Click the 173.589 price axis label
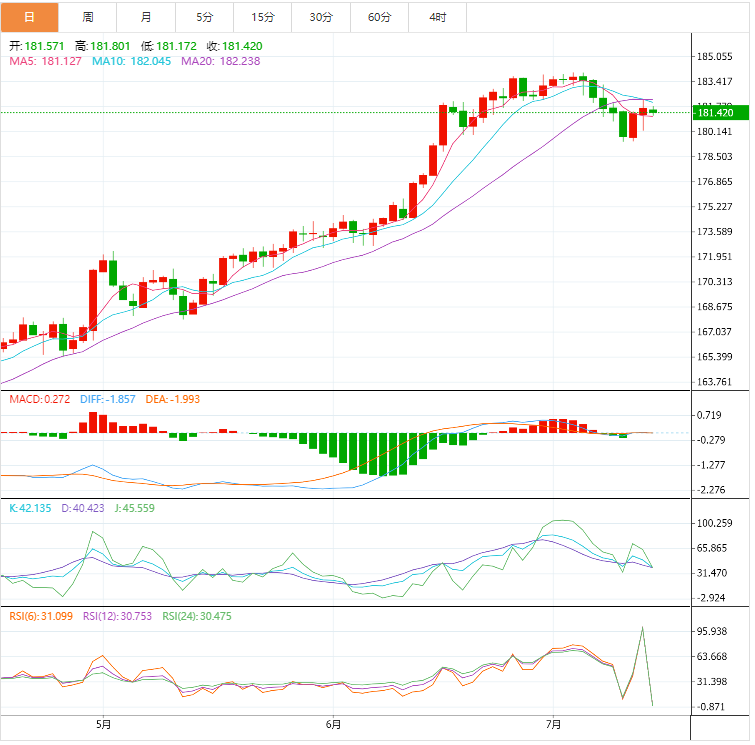Viewport: 755px width, 745px height. coord(715,232)
